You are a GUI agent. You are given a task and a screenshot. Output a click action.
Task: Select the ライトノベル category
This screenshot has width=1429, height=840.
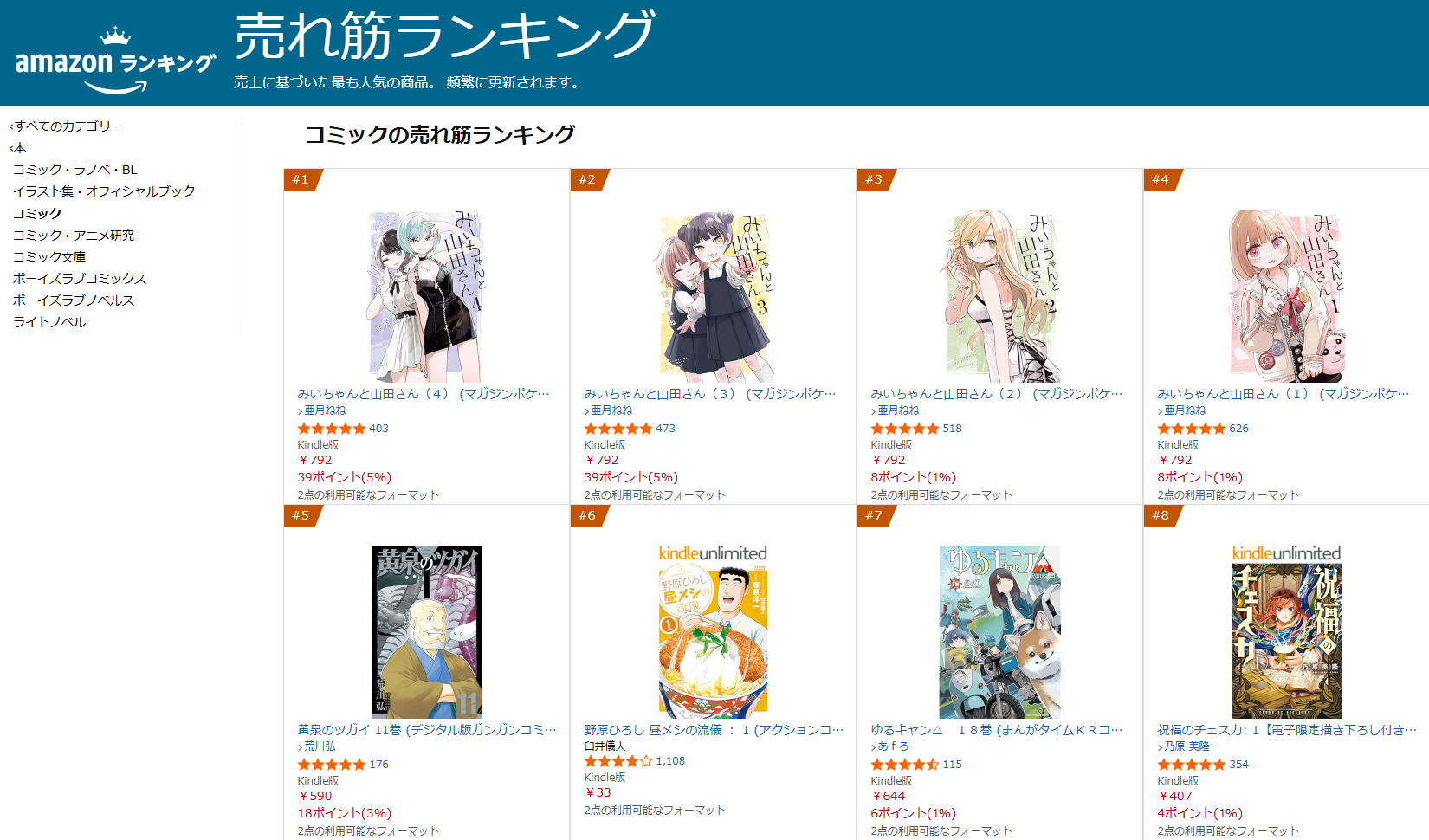pyautogui.click(x=49, y=322)
